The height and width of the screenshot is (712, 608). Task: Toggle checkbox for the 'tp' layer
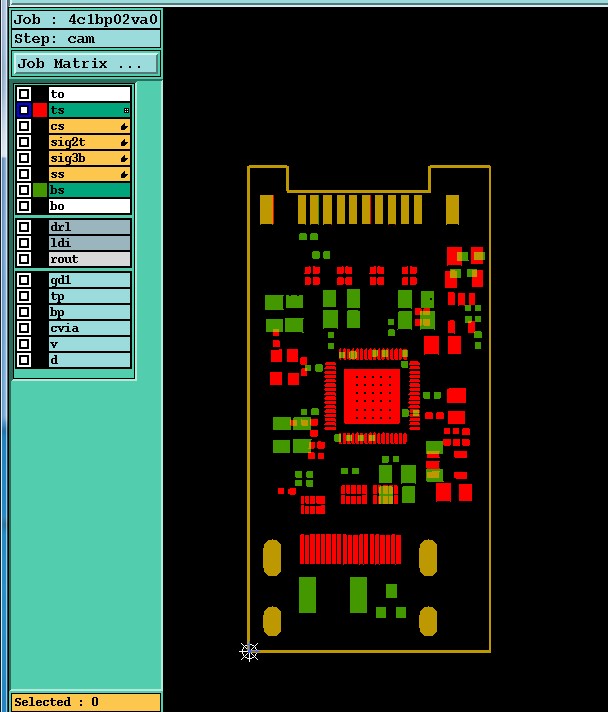pos(24,296)
